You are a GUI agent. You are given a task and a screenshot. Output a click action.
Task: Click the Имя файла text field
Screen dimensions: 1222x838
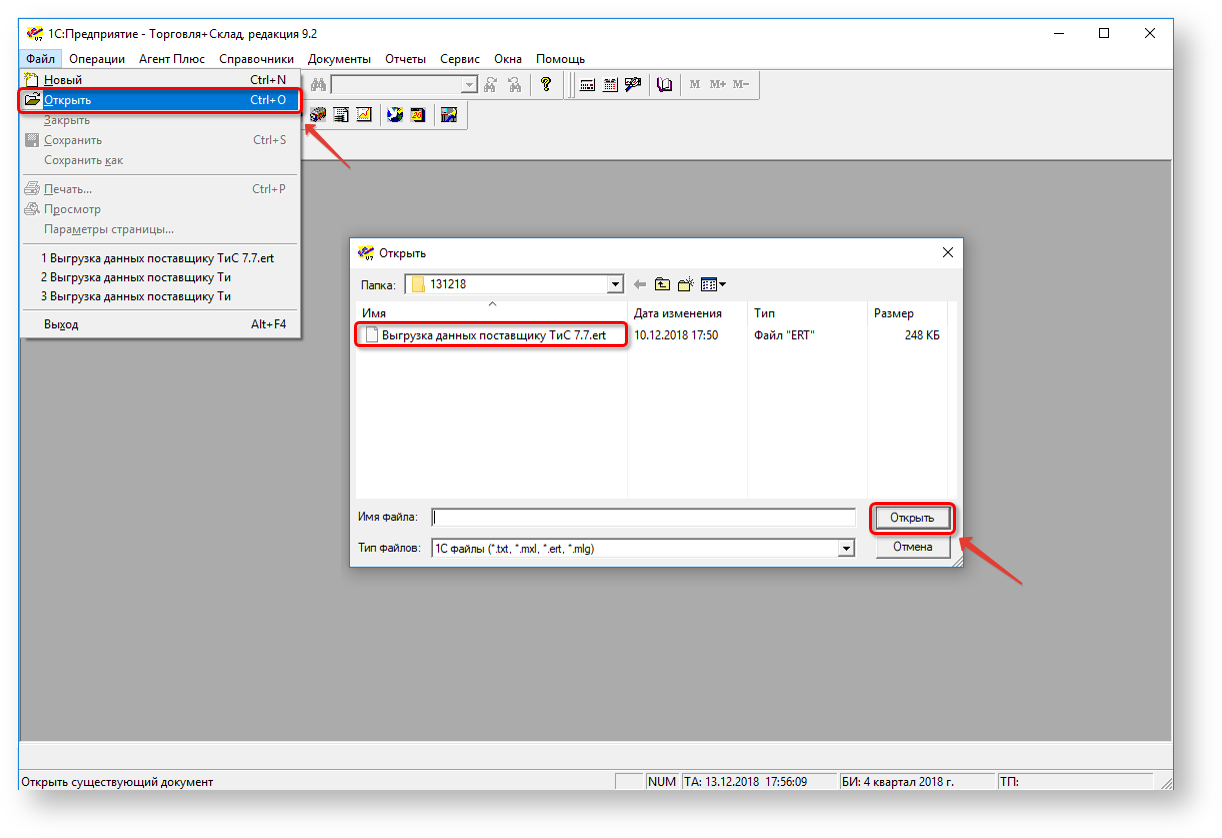point(644,518)
